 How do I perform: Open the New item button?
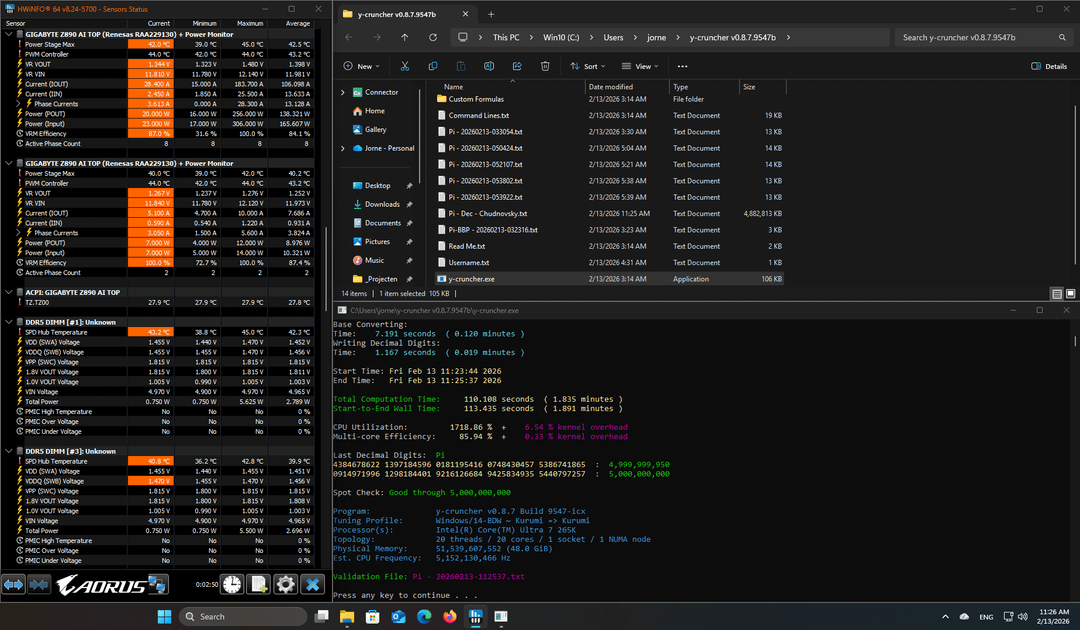[x=362, y=66]
